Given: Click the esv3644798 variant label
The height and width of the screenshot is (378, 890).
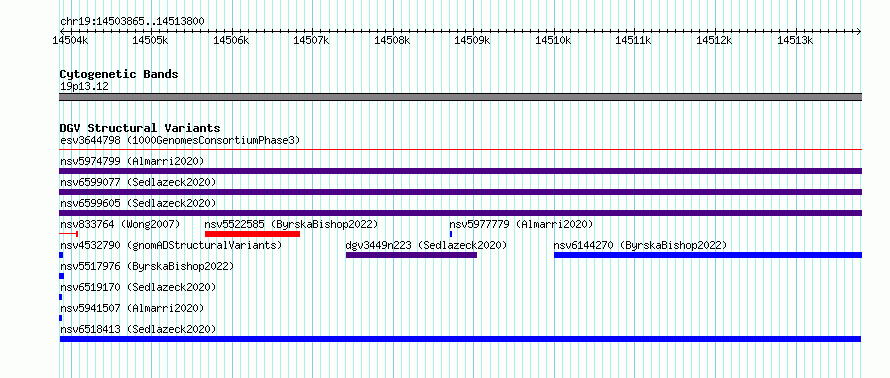Looking at the screenshot, I should pos(180,140).
